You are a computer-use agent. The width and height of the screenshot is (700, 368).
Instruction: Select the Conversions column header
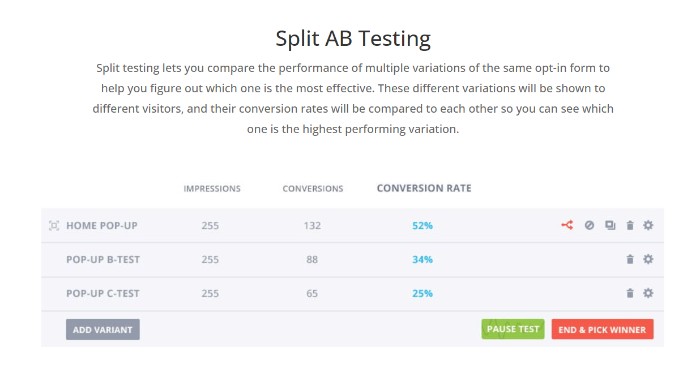coord(313,189)
